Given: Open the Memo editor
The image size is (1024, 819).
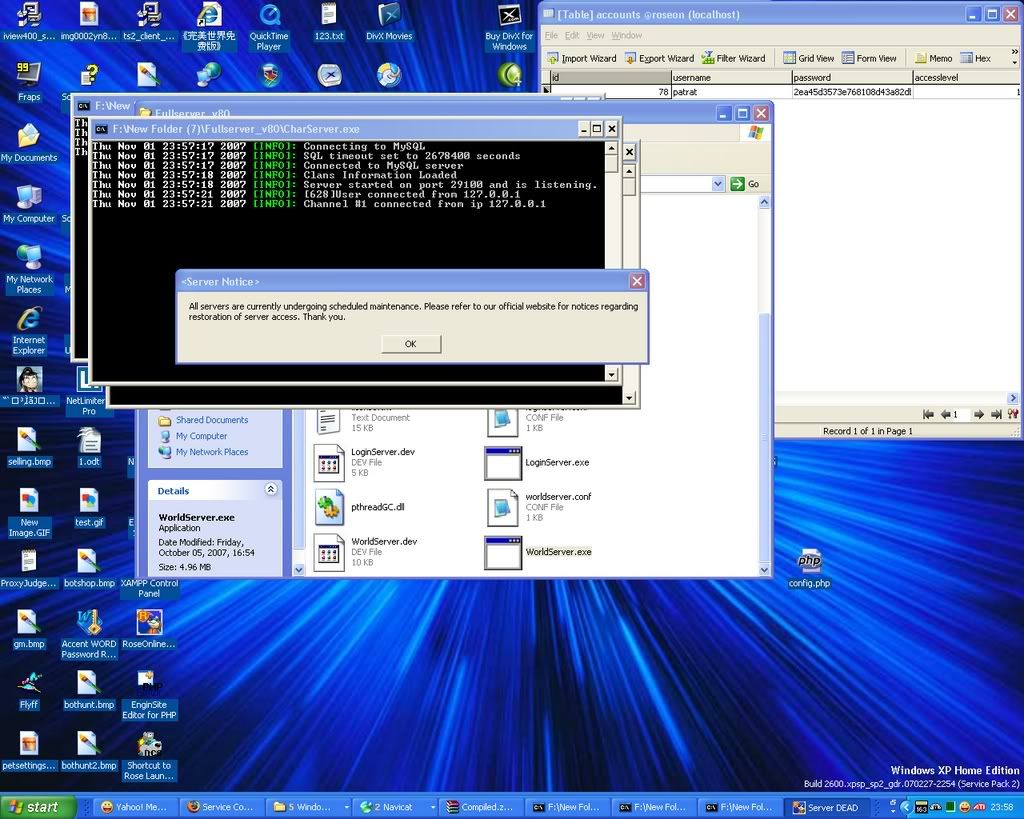Looking at the screenshot, I should 933,58.
